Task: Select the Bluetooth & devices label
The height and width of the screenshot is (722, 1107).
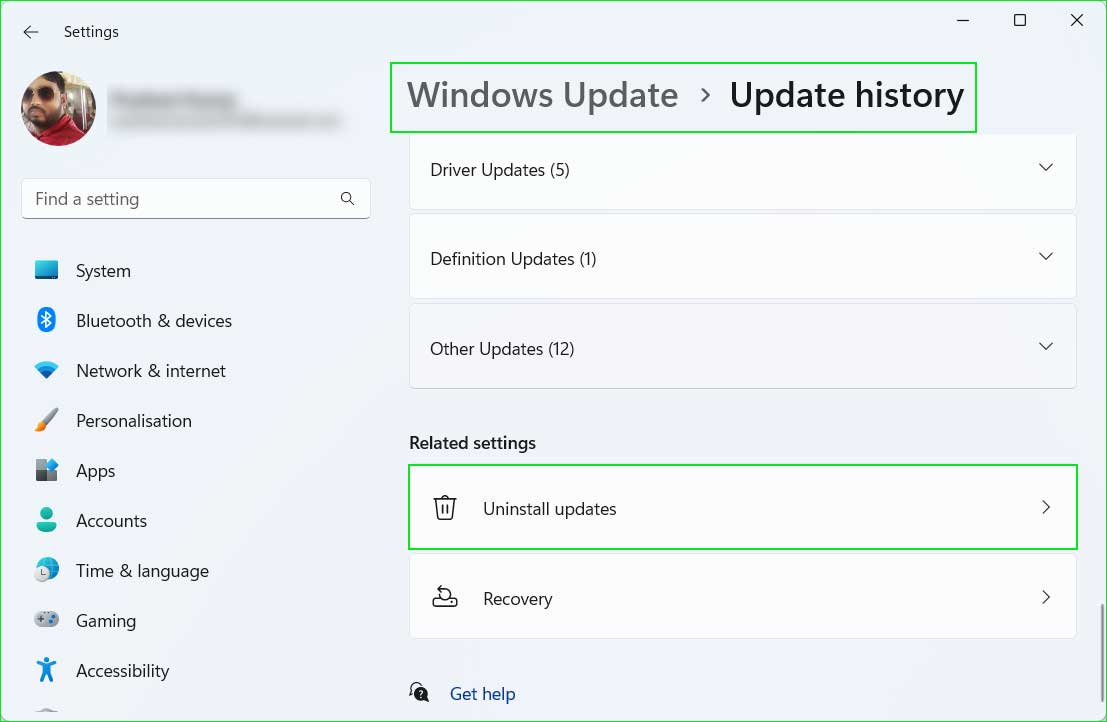Action: point(154,321)
